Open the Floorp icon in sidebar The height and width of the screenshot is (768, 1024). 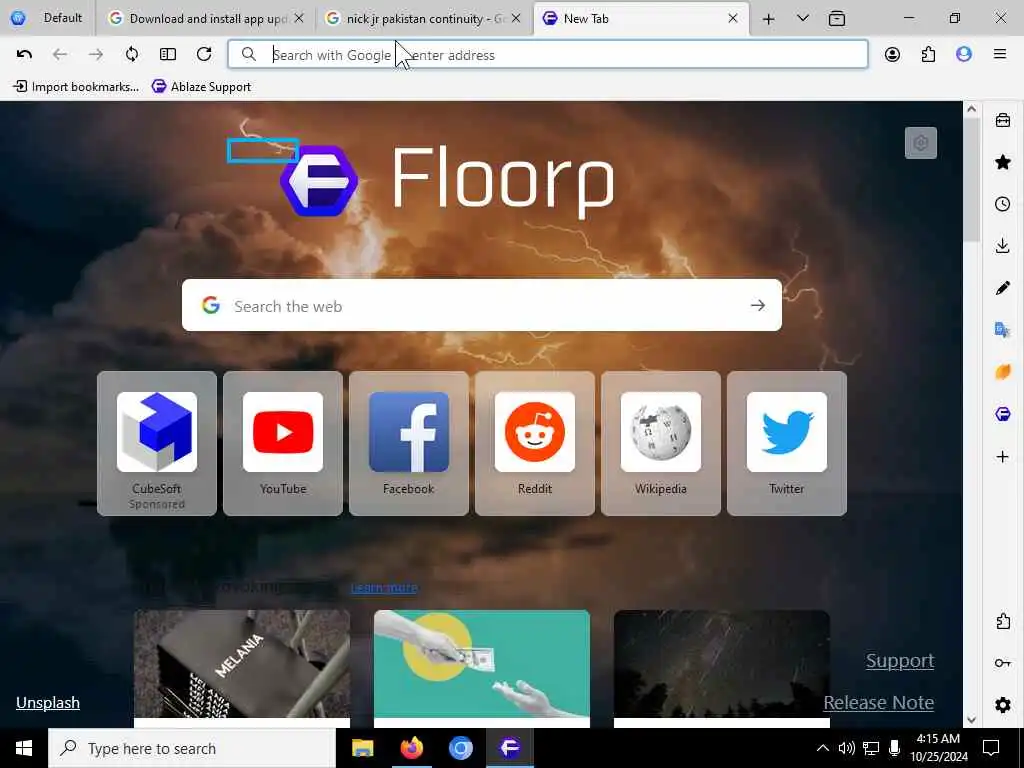point(1002,414)
